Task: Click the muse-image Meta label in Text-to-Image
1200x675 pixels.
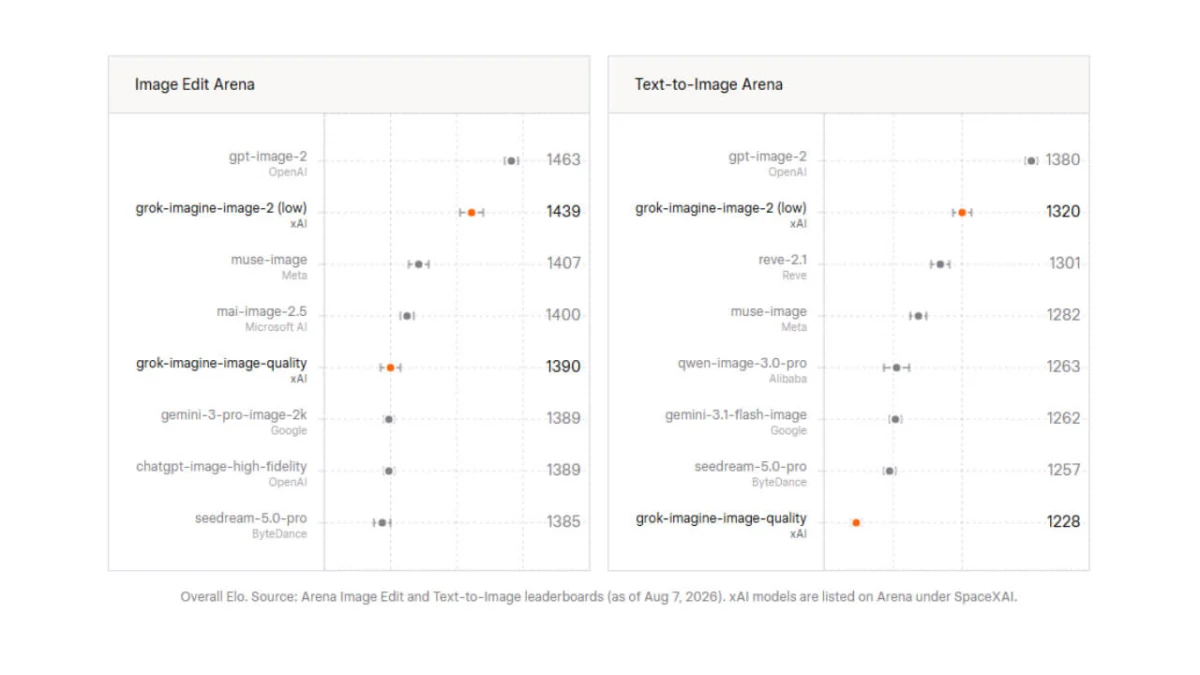Action: (x=768, y=318)
